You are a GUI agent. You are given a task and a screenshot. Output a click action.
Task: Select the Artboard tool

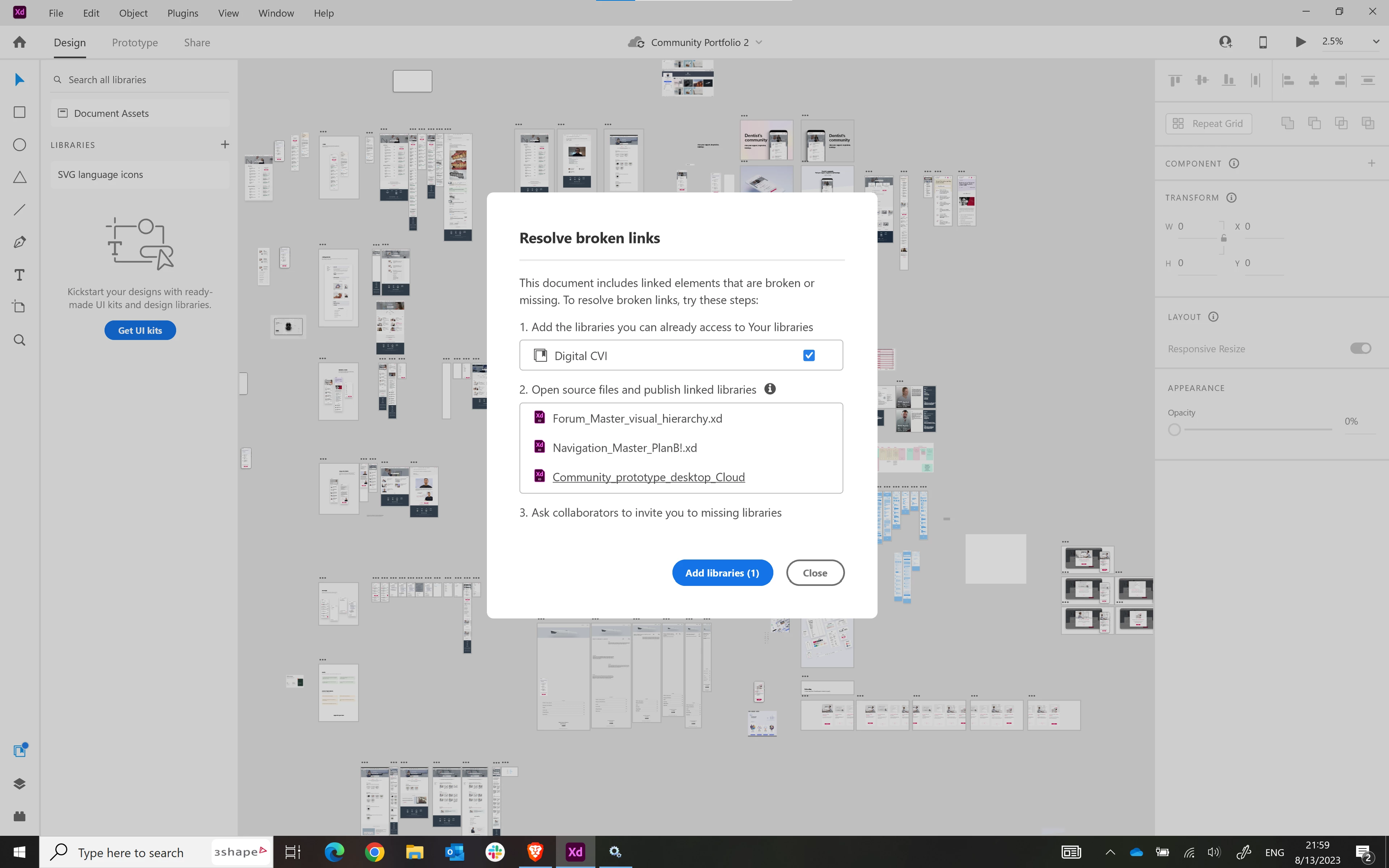[20, 307]
